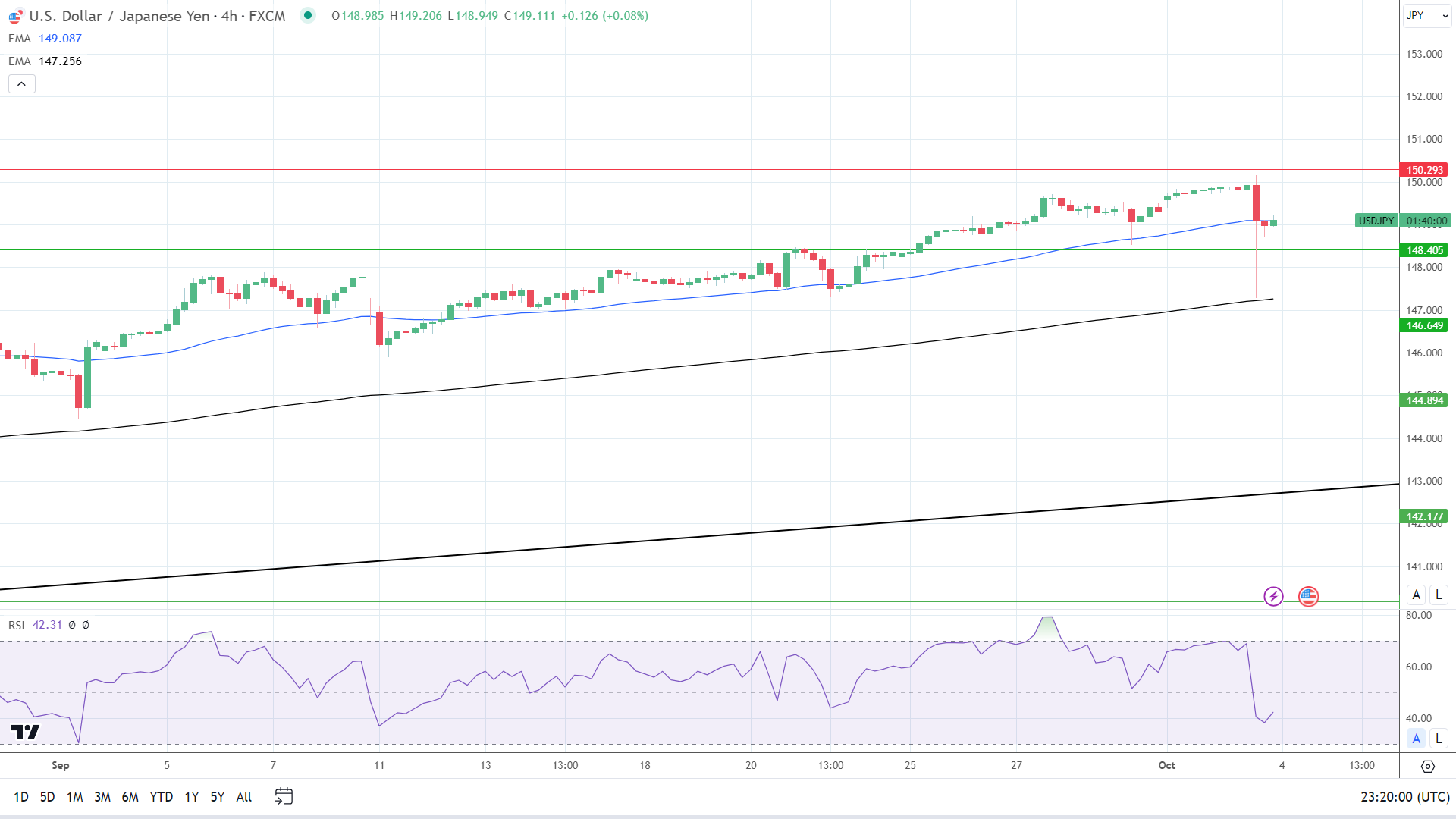
Task: Switch to 6M time range
Action: pyautogui.click(x=130, y=796)
